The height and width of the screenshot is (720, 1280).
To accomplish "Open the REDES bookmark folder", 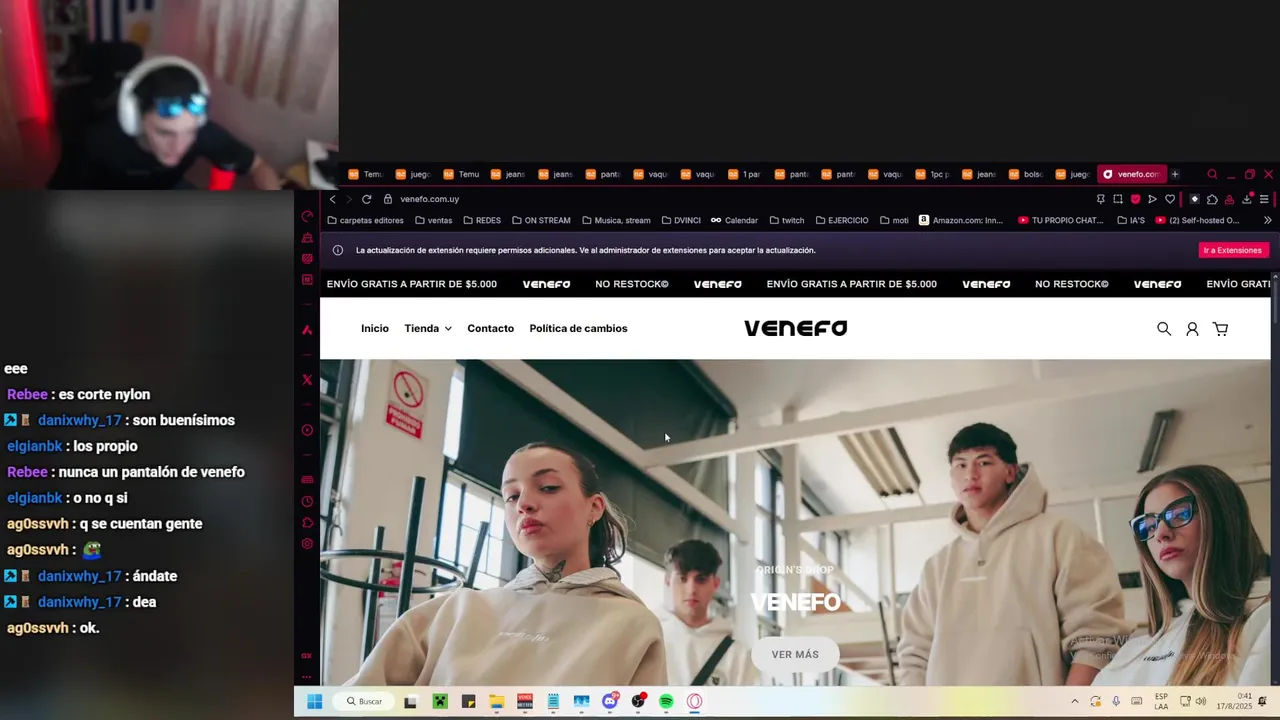I will (x=482, y=220).
